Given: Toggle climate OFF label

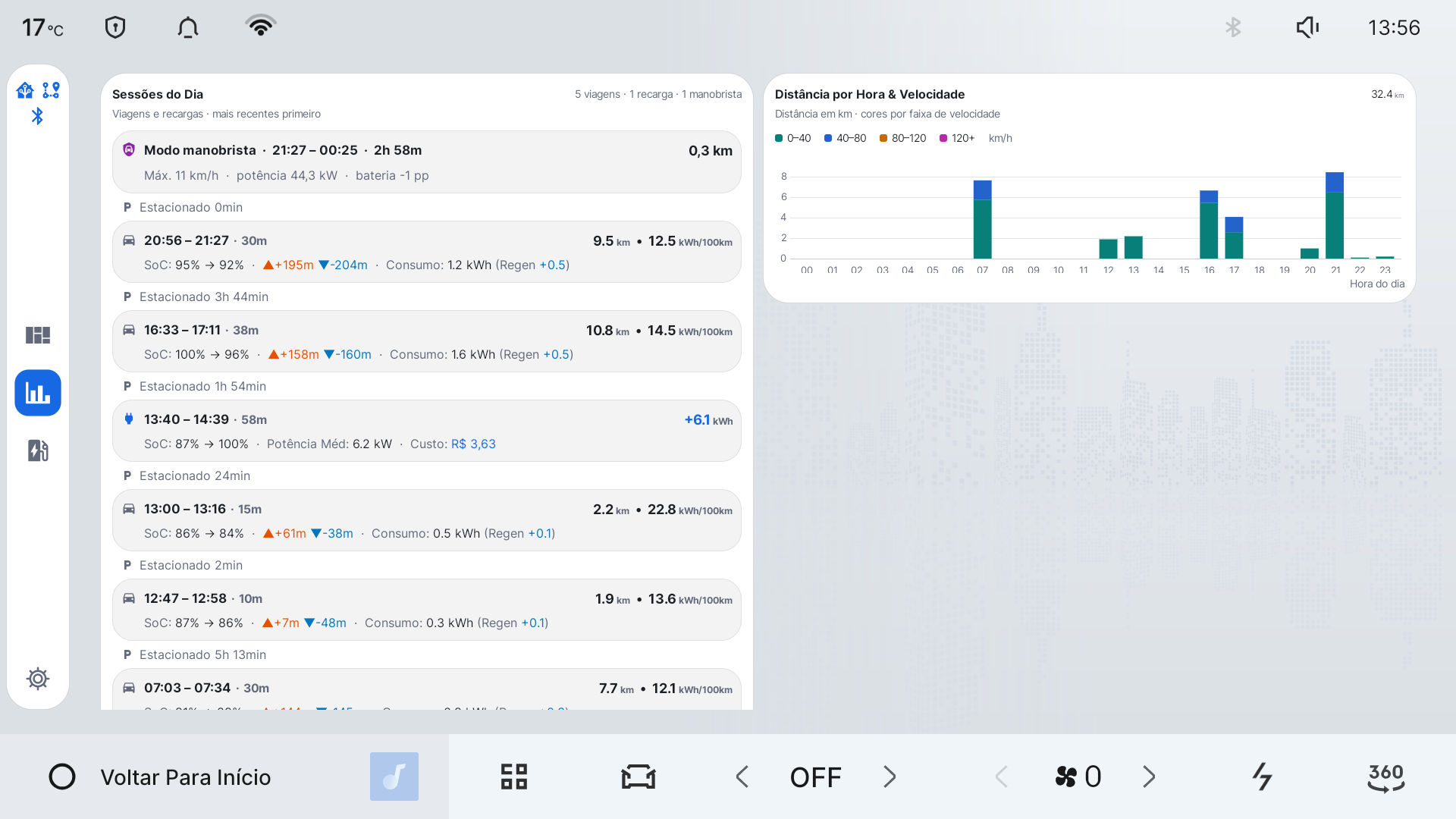Looking at the screenshot, I should pos(815,777).
